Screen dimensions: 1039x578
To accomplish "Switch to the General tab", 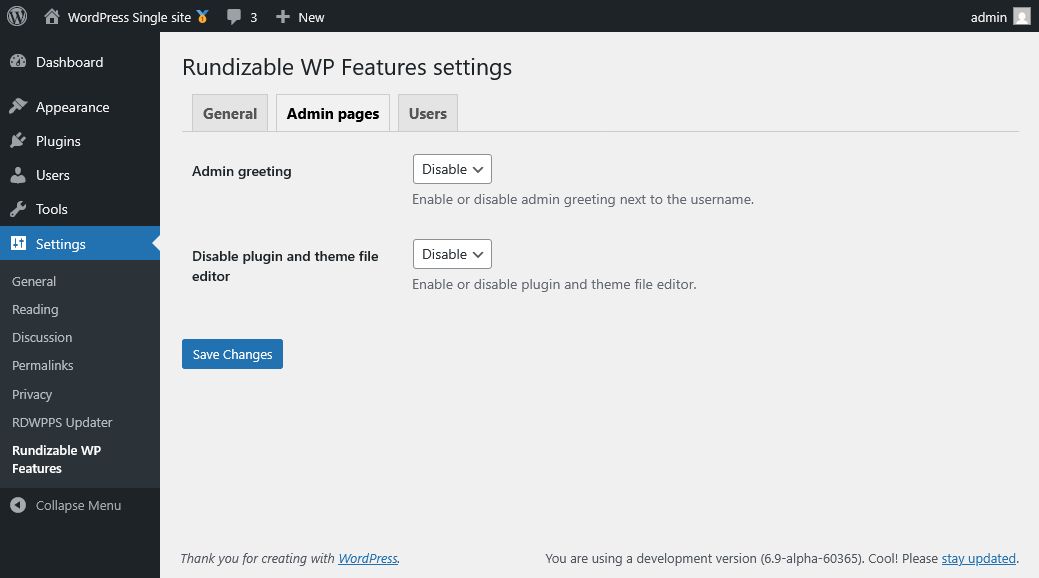I will pyautogui.click(x=229, y=113).
